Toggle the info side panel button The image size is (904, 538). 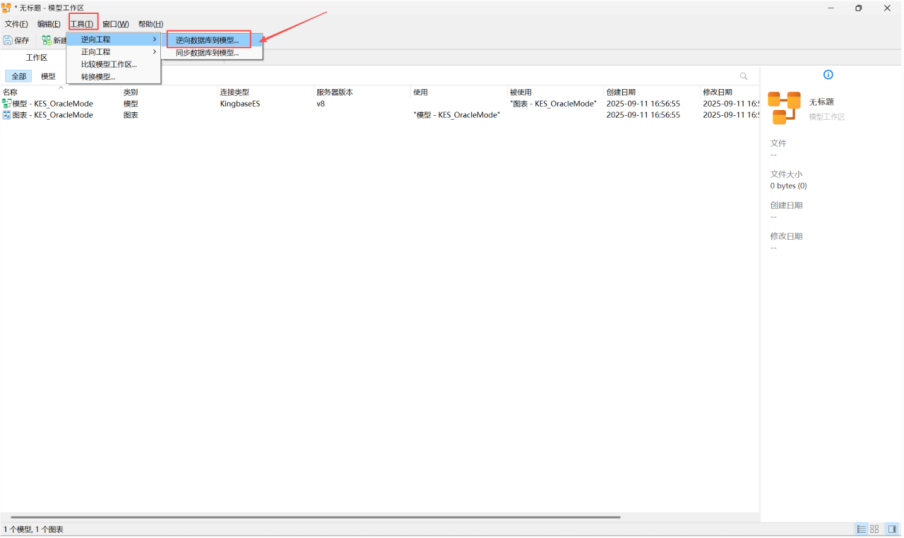tap(891, 528)
